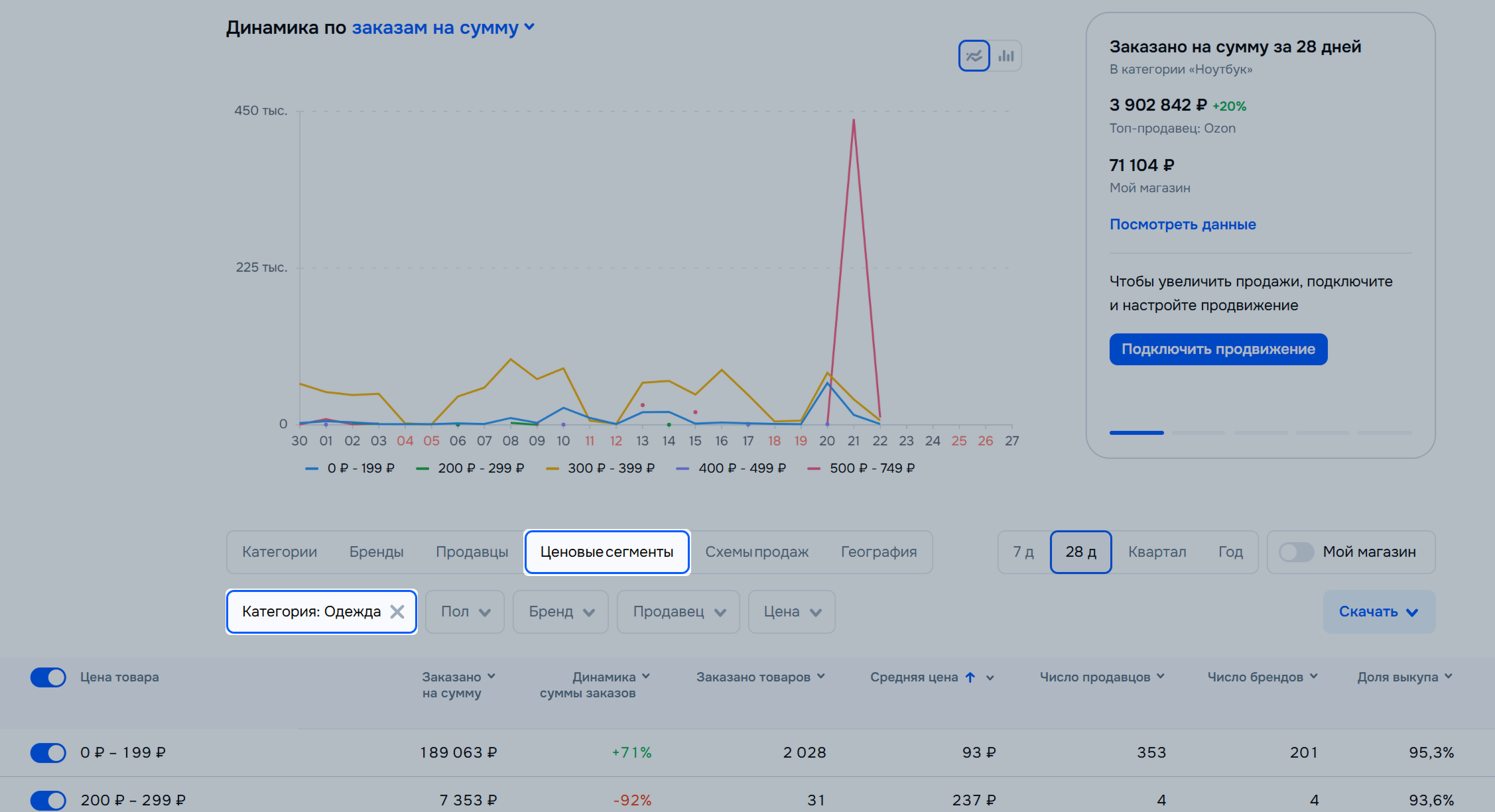Toggle the Мой магазин switch
The width and height of the screenshot is (1495, 812).
coord(1296,552)
